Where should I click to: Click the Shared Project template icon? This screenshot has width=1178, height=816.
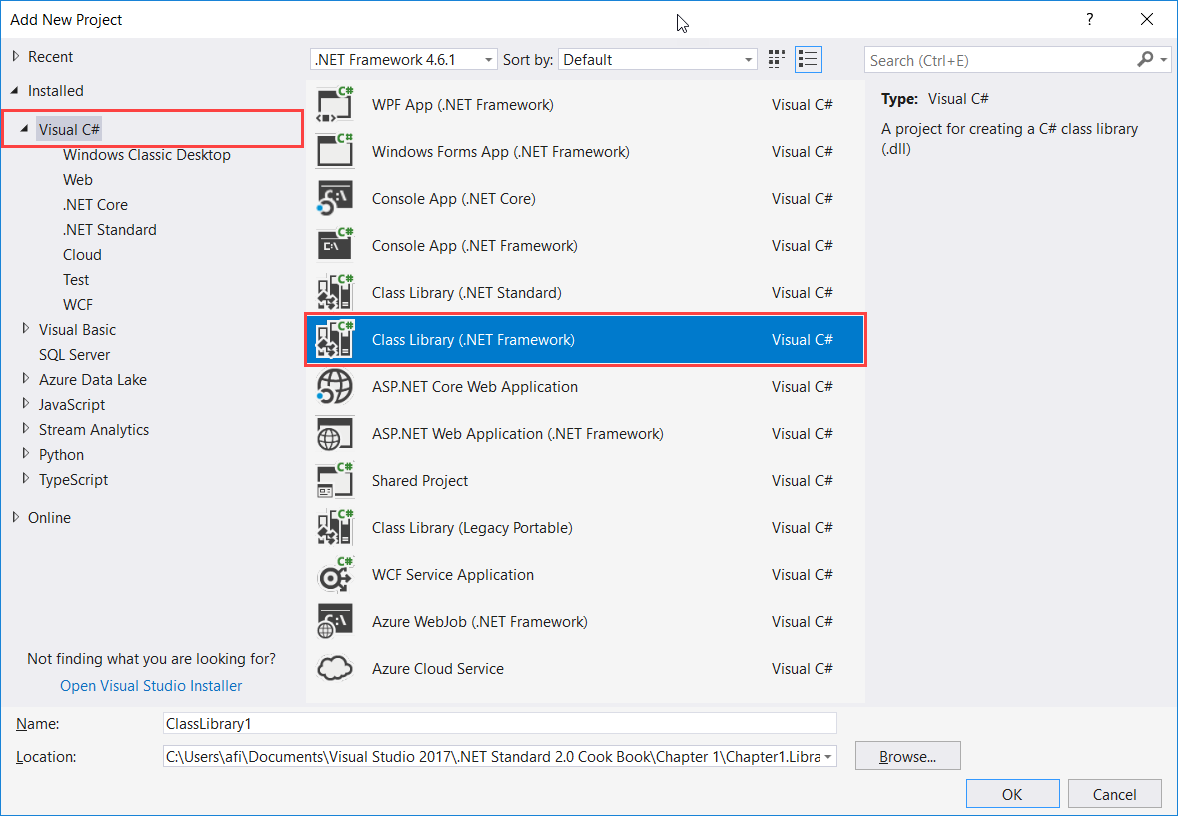click(x=335, y=481)
